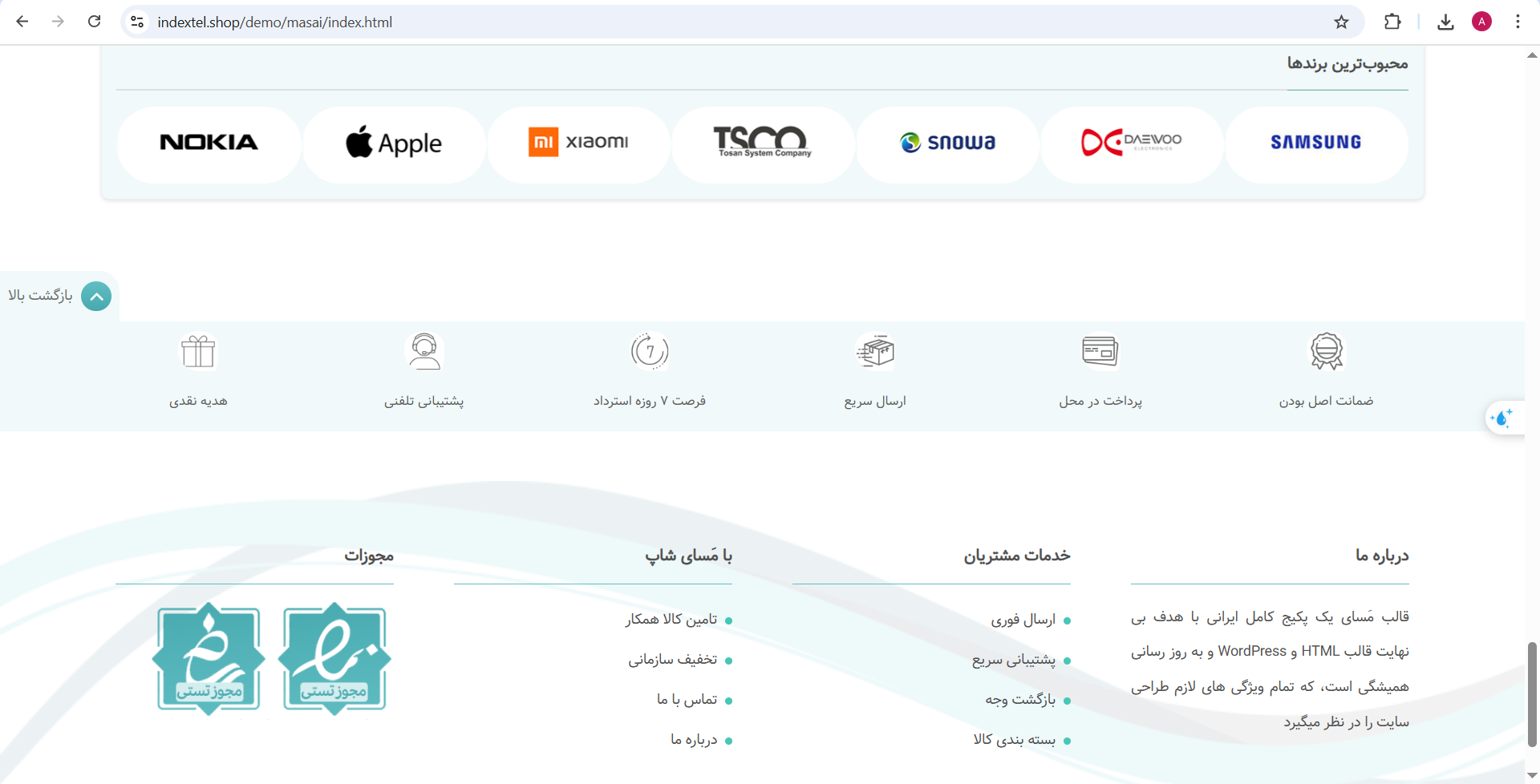This screenshot has height=784, width=1540.
Task: Click the gift box cash gift icon
Action: coord(198,351)
